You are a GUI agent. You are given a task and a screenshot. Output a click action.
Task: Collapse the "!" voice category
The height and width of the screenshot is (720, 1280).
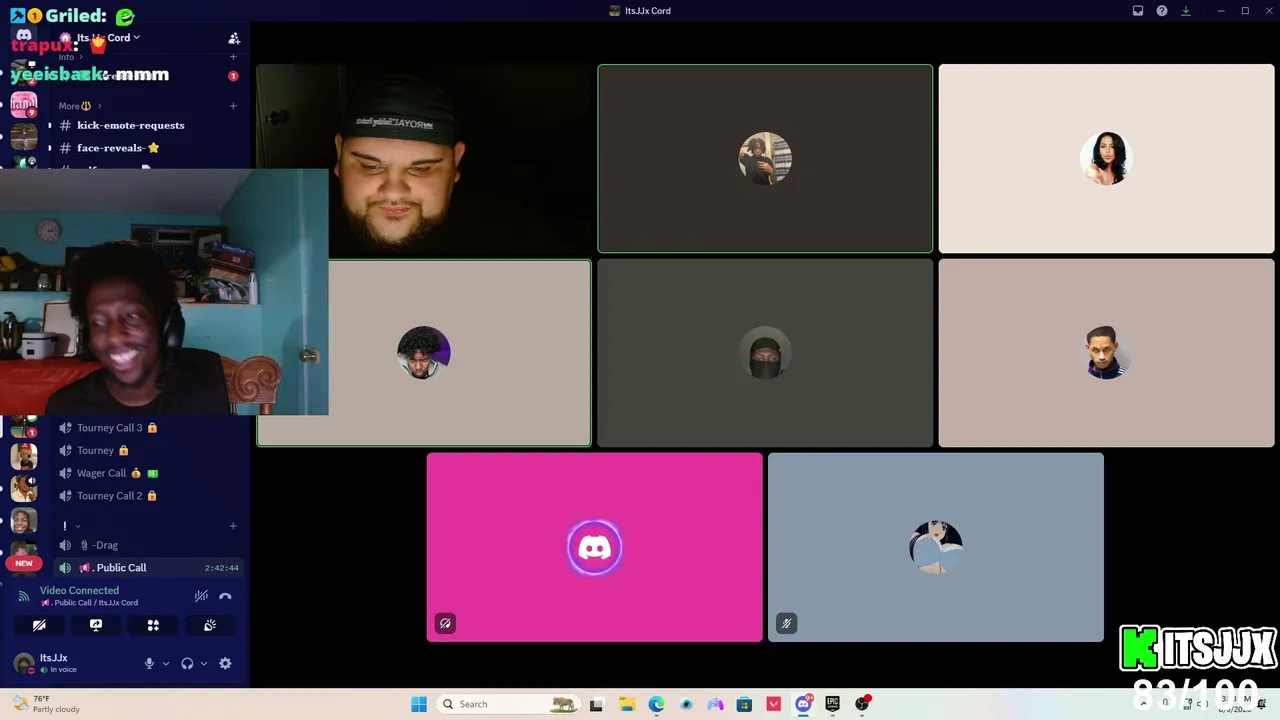70,526
